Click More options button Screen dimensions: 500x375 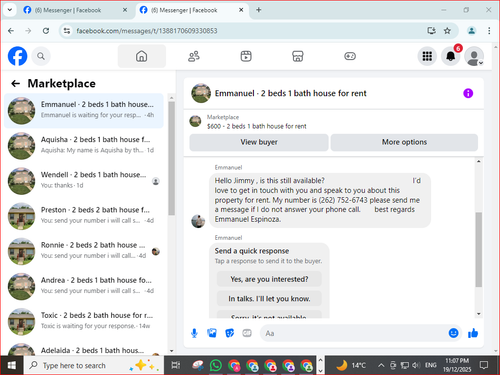pyautogui.click(x=404, y=142)
